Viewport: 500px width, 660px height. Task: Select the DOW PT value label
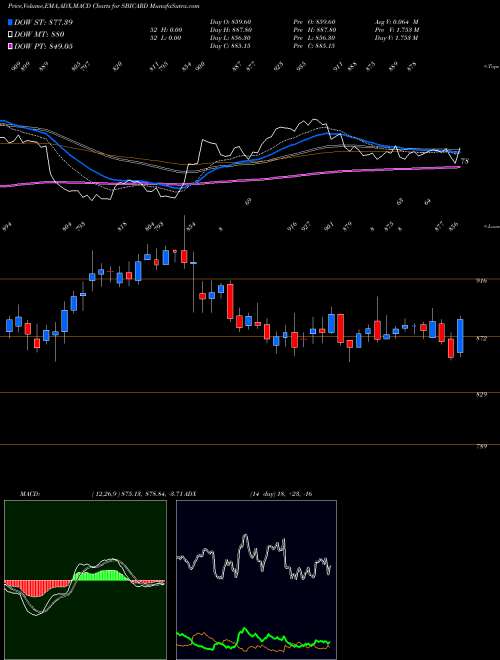click(x=43, y=46)
